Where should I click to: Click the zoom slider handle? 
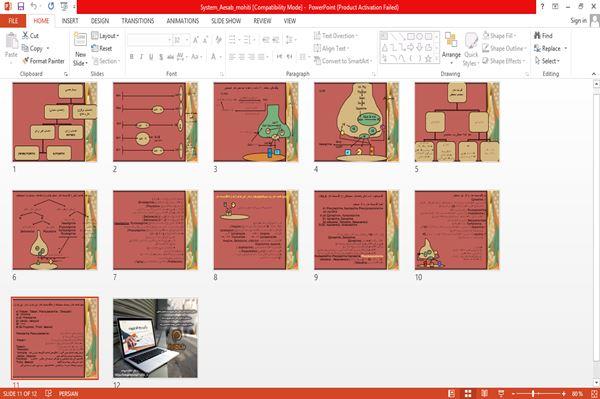click(x=533, y=393)
